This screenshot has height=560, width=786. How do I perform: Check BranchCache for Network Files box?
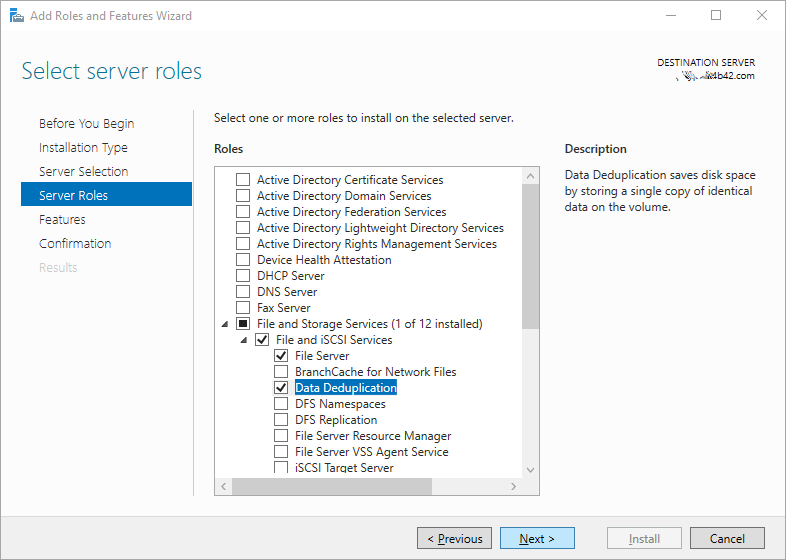pos(281,372)
